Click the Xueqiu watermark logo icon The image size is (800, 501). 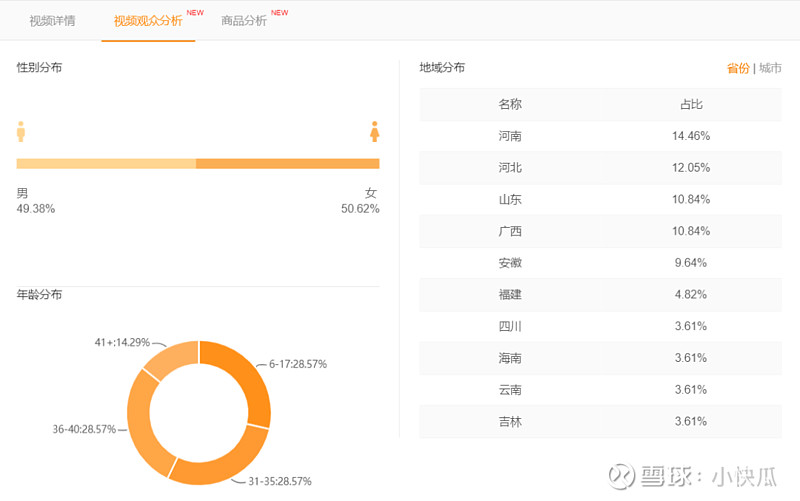click(621, 477)
